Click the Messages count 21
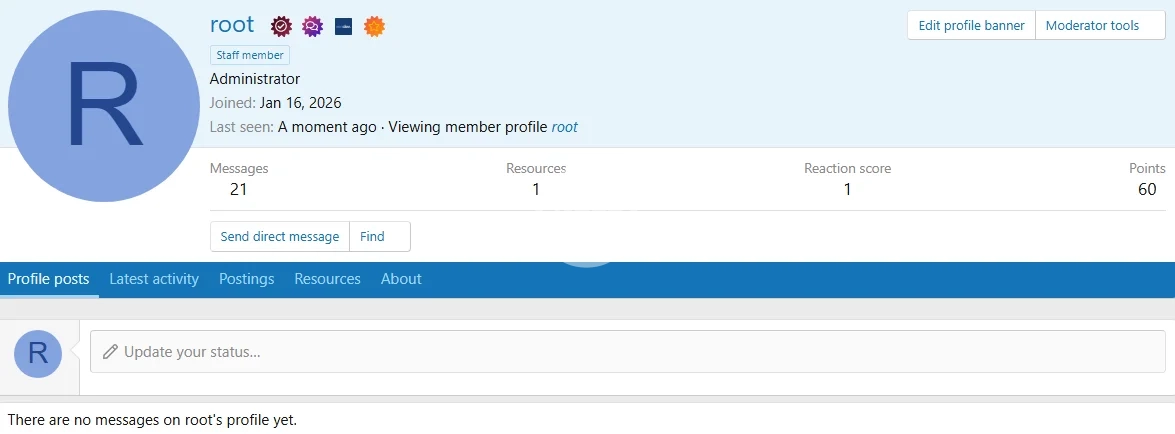This screenshot has height=434, width=1175. pyautogui.click(x=238, y=189)
